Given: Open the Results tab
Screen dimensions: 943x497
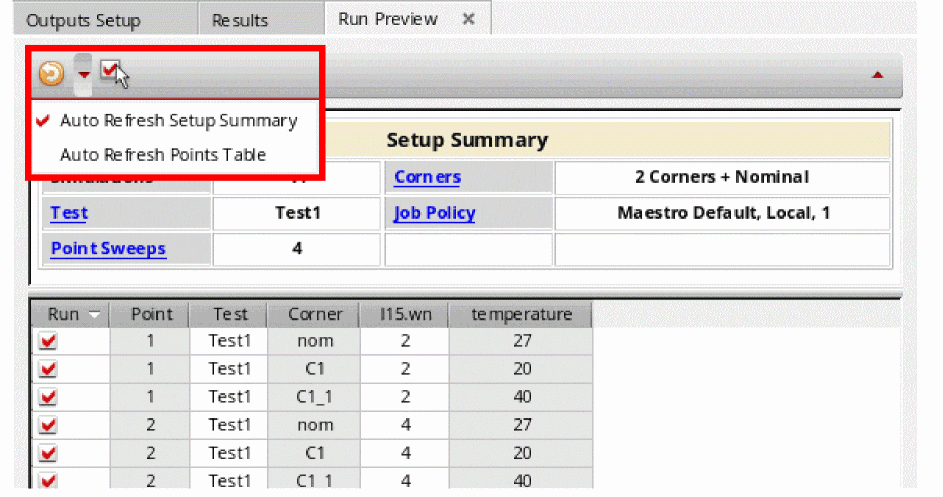Looking at the screenshot, I should pyautogui.click(x=240, y=20).
